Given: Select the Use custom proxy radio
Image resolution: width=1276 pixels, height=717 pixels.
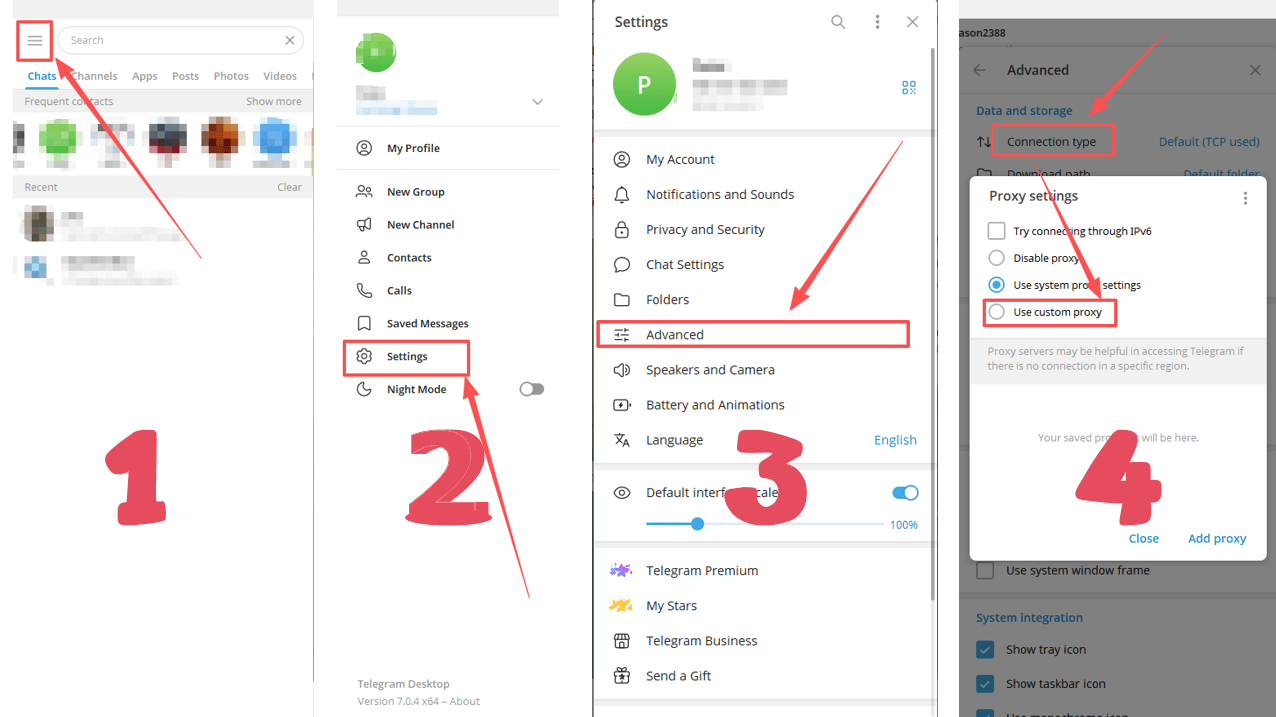Looking at the screenshot, I should [996, 312].
